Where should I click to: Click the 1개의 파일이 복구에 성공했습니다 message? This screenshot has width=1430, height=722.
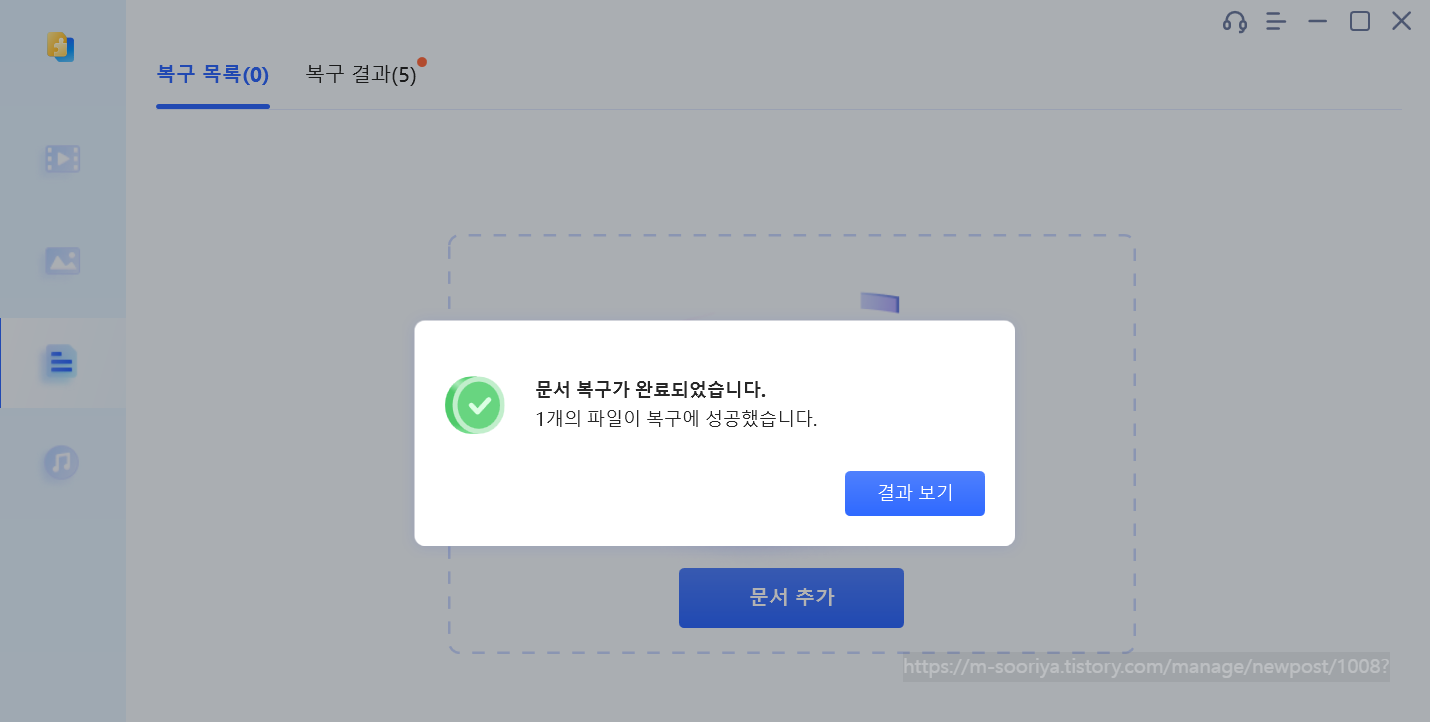point(677,419)
